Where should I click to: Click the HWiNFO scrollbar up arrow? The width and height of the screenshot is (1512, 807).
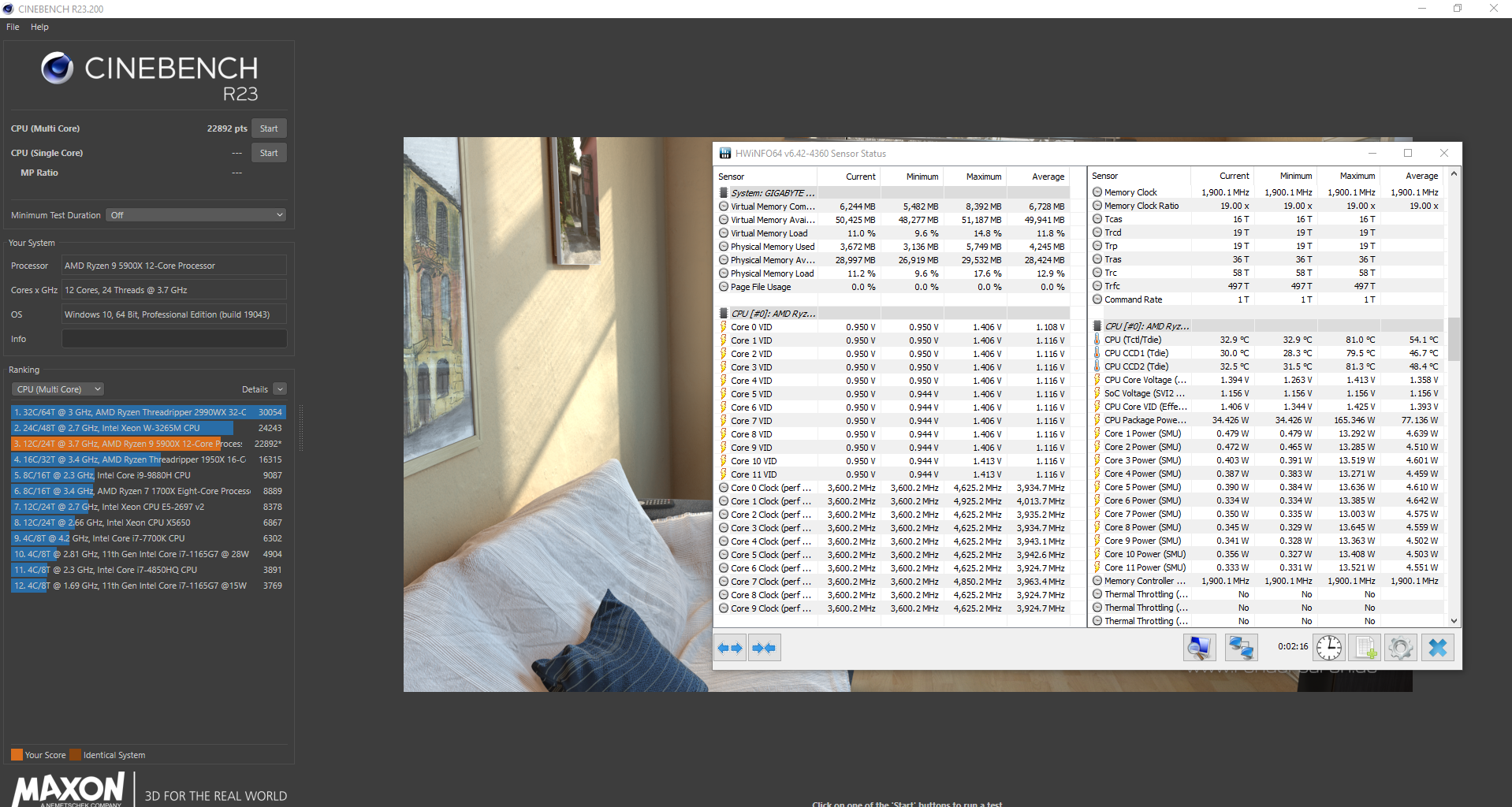coord(1454,173)
